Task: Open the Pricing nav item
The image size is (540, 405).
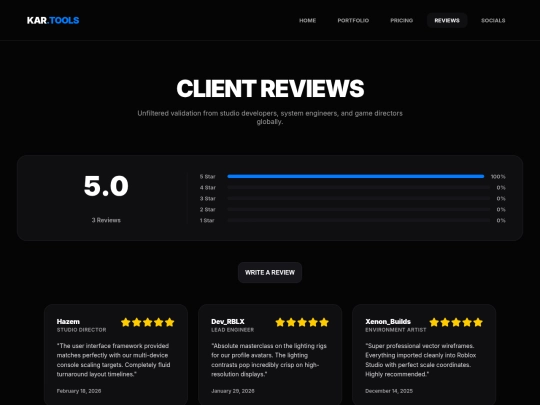Action: [402, 20]
